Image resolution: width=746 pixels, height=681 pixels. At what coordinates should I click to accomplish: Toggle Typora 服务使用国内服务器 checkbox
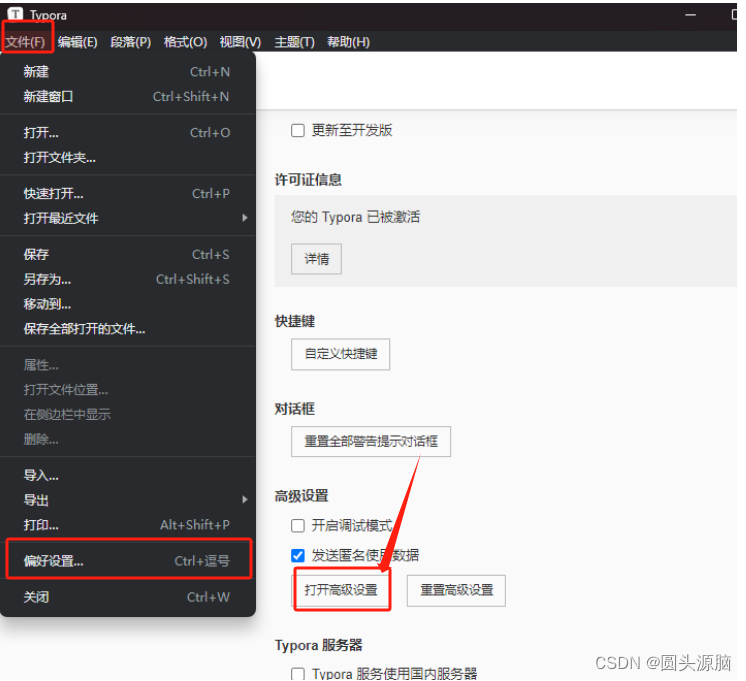point(298,674)
